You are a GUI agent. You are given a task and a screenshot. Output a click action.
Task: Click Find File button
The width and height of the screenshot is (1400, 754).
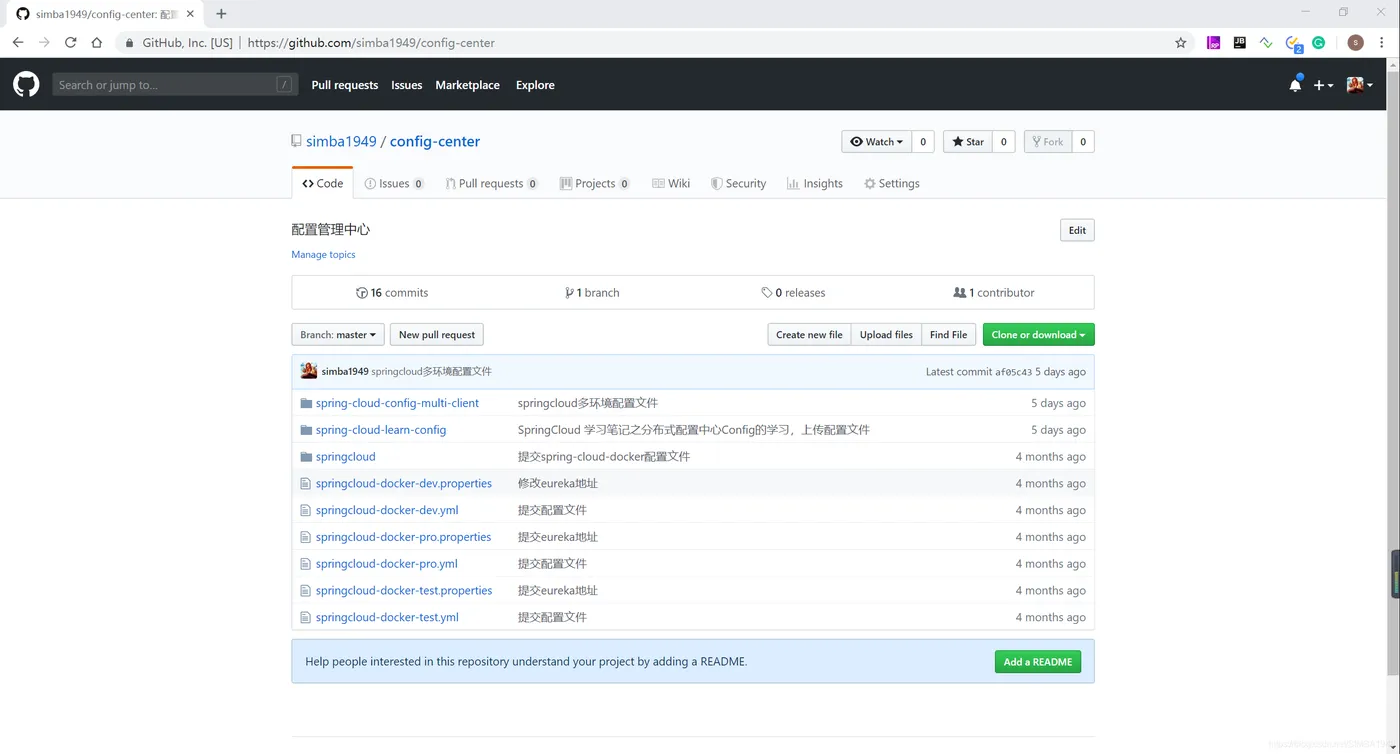click(x=948, y=335)
